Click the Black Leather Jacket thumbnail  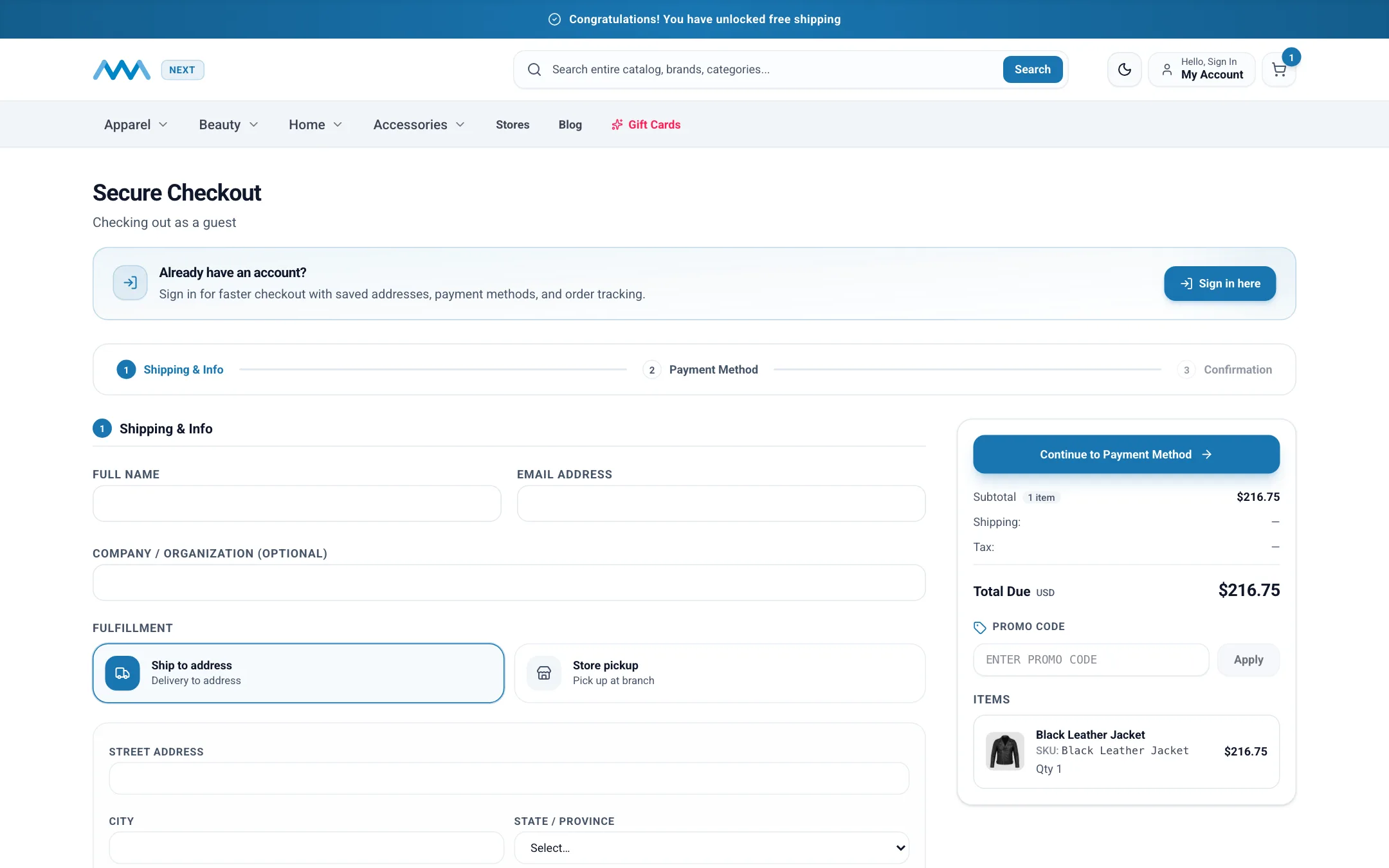tap(1005, 751)
